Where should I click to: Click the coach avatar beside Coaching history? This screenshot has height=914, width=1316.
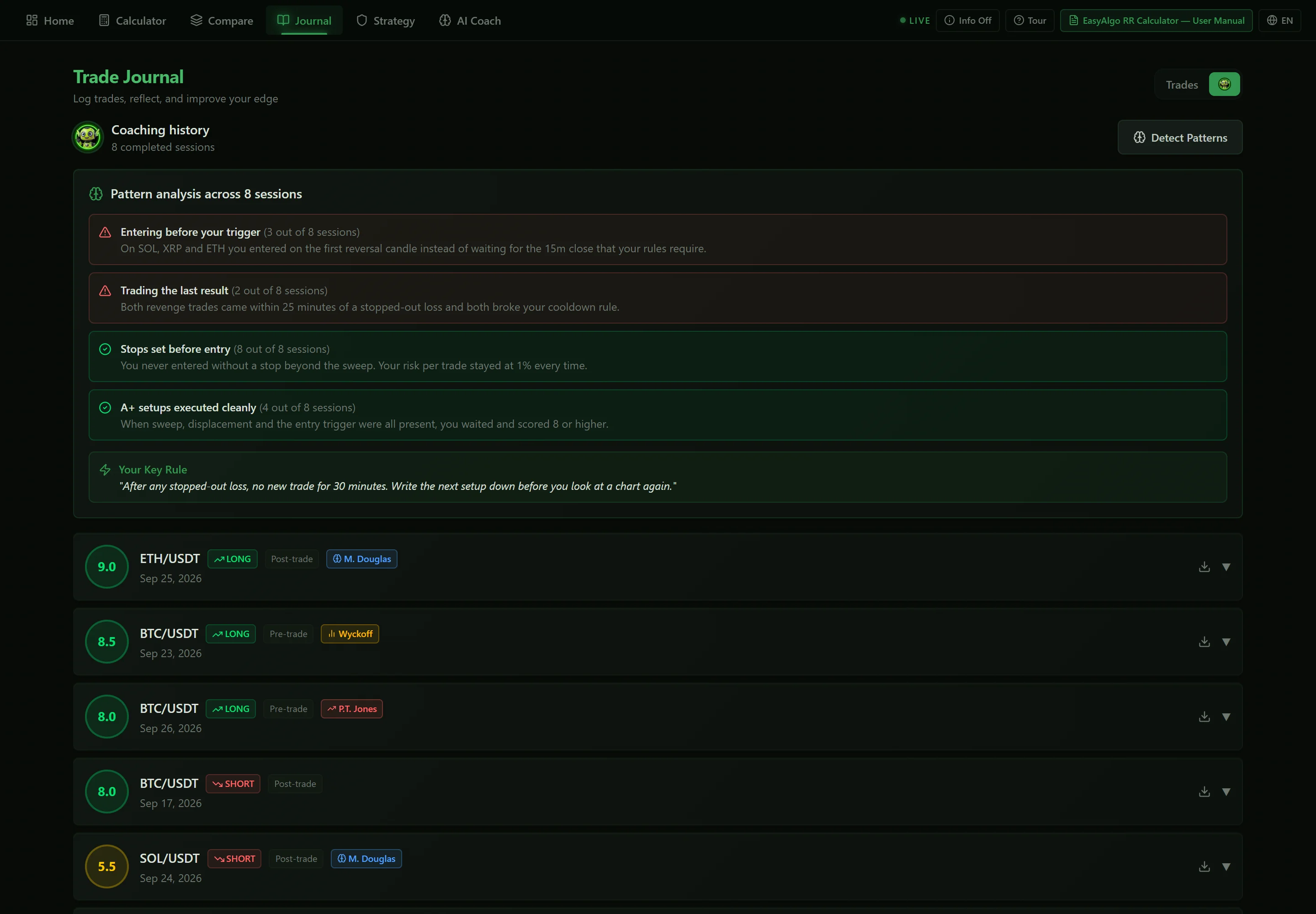(88, 138)
